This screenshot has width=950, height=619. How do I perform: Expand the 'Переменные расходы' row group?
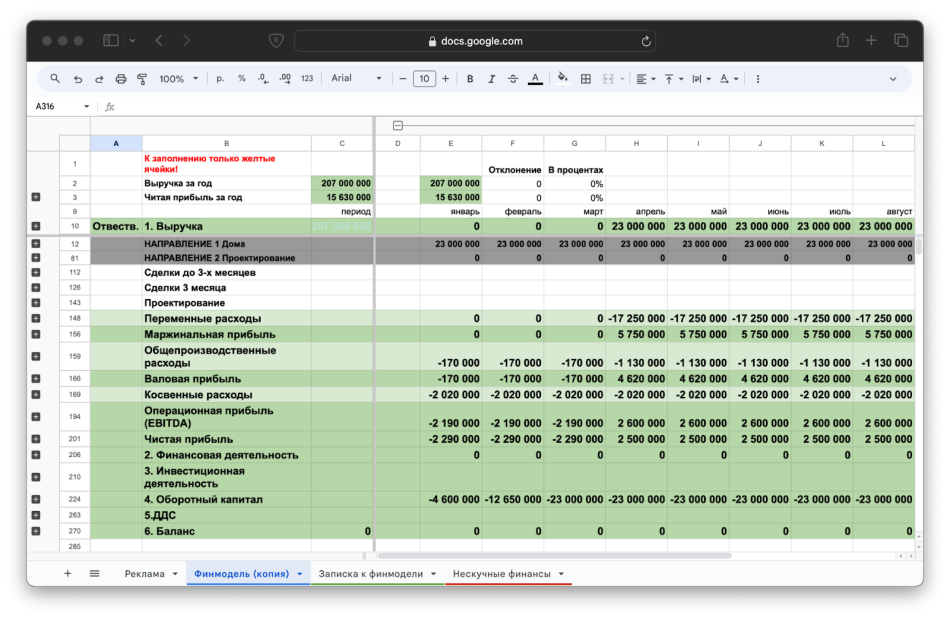[36, 319]
